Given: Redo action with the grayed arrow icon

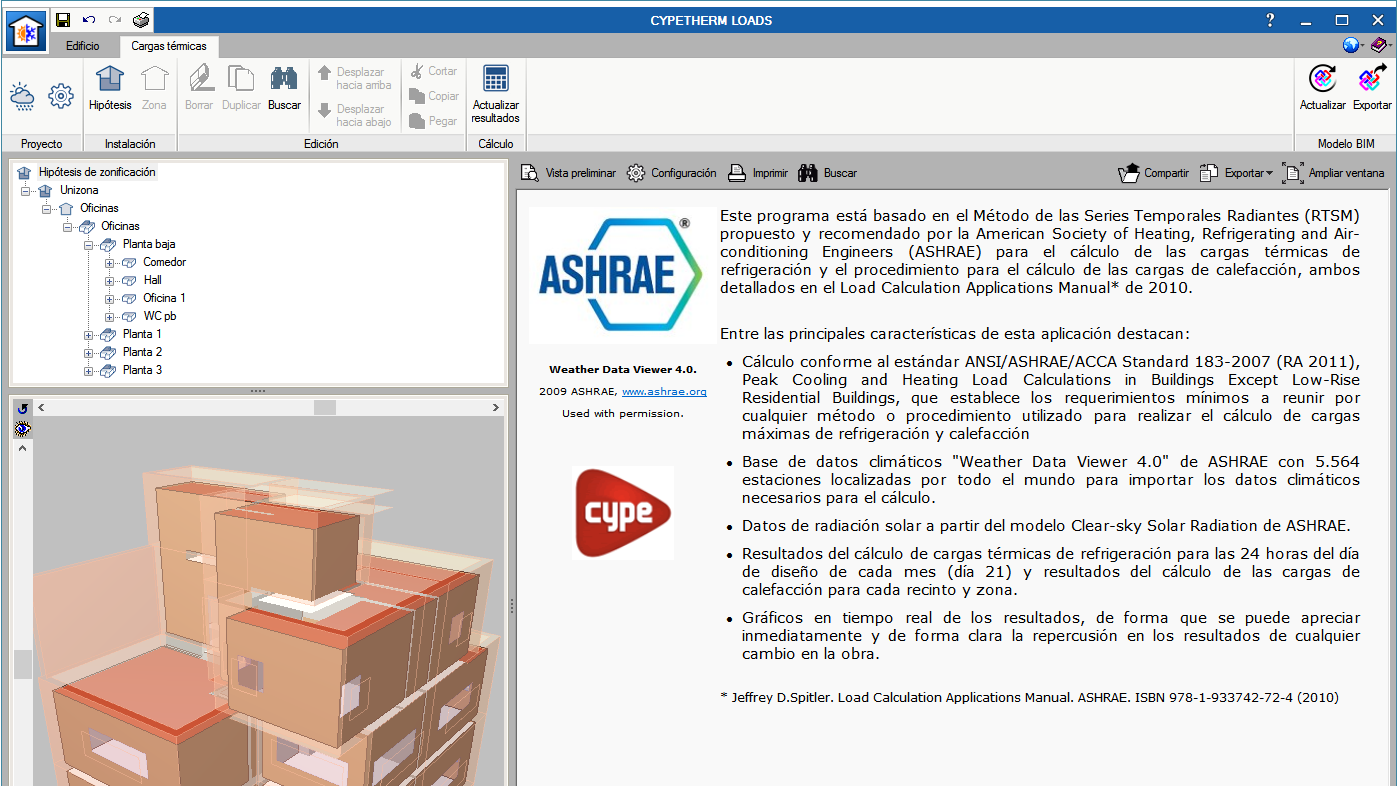Looking at the screenshot, I should [x=115, y=20].
